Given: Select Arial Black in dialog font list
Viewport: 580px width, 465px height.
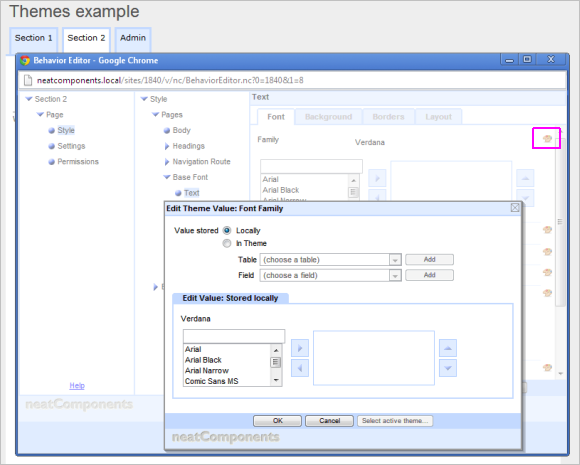Looking at the screenshot, I should pyautogui.click(x=203, y=360).
